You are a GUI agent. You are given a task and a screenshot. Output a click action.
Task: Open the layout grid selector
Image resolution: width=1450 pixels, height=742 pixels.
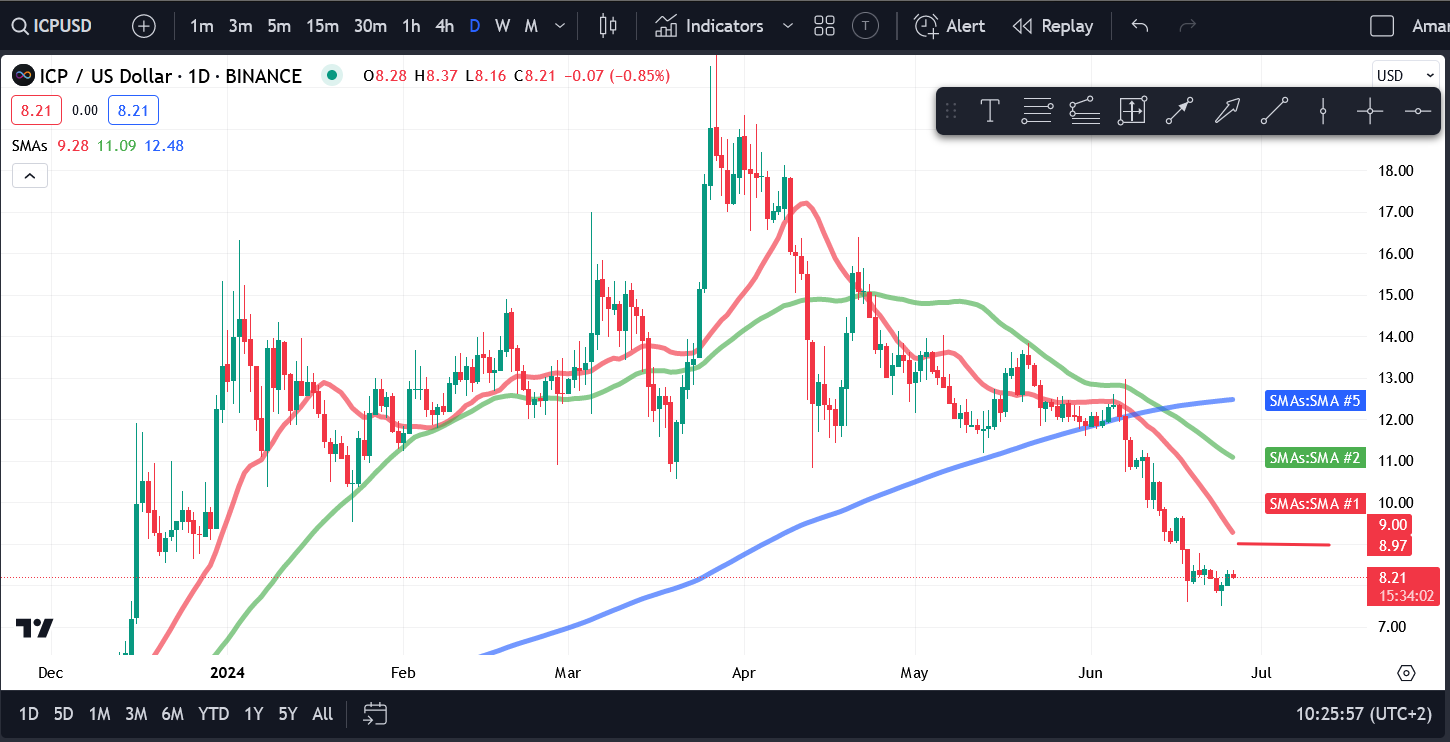pos(824,26)
